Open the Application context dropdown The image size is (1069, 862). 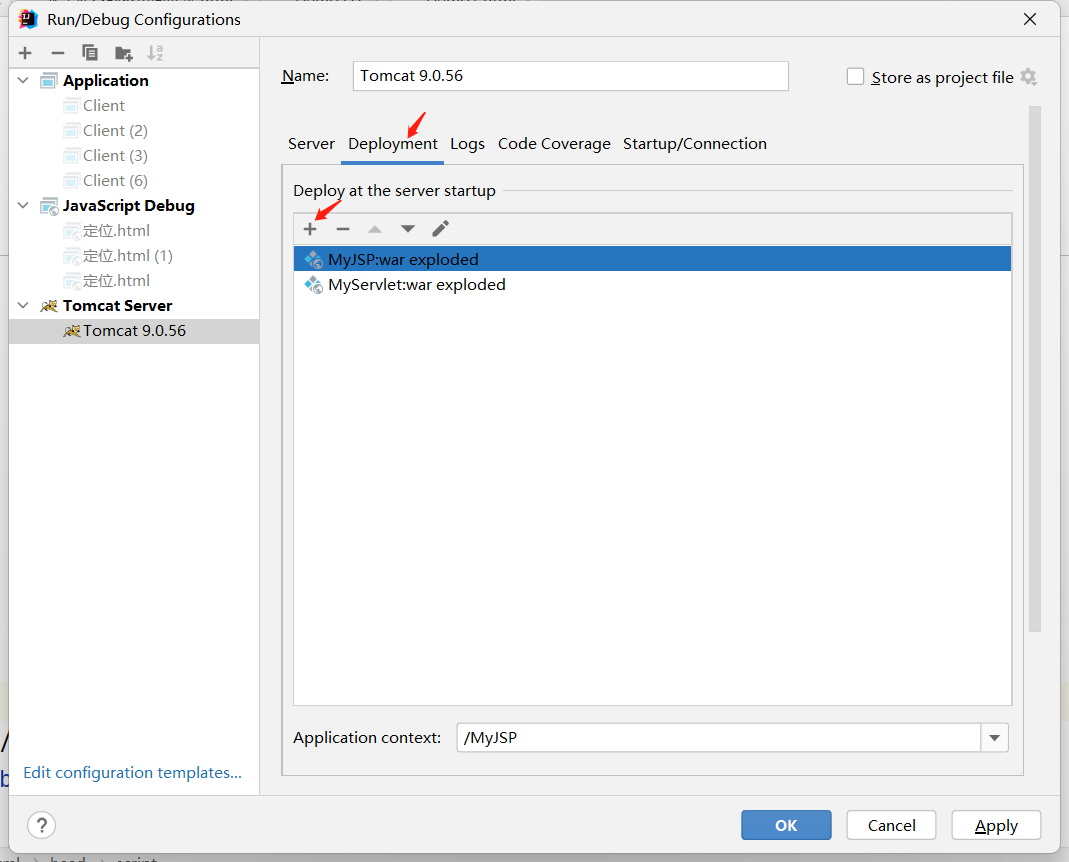click(995, 738)
